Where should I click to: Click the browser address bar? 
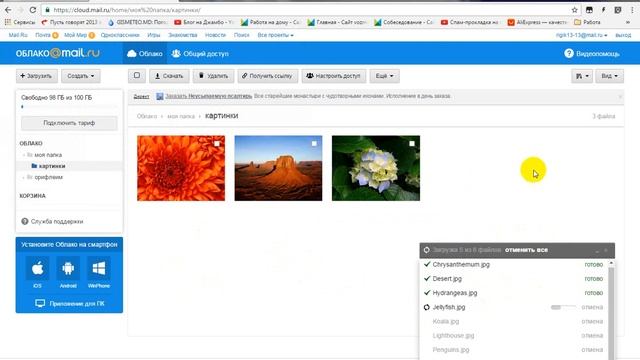(x=306, y=10)
